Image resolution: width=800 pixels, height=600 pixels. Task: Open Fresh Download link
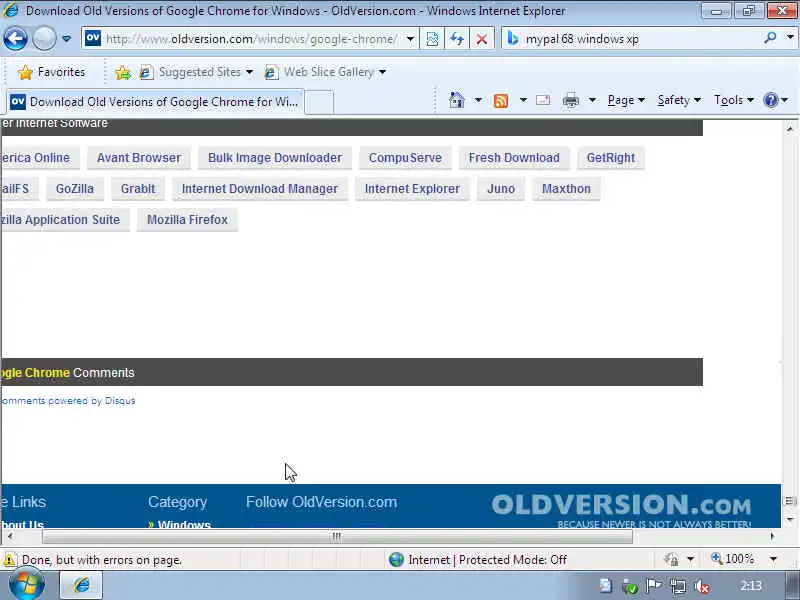(514, 158)
